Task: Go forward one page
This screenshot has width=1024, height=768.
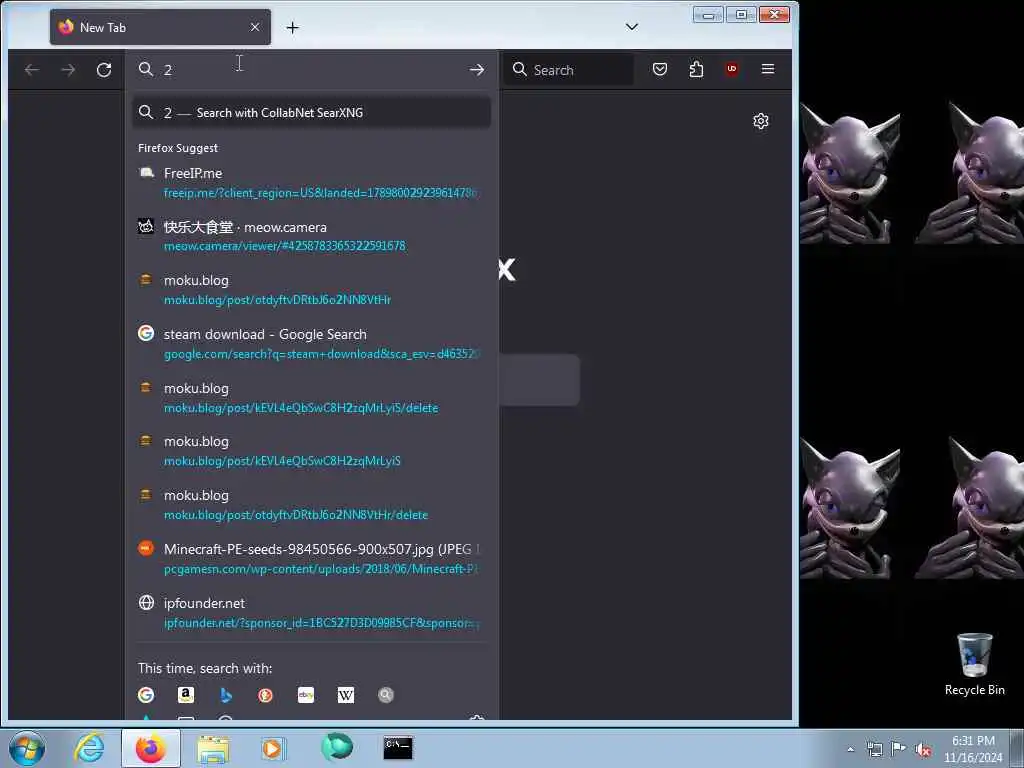Action: pyautogui.click(x=68, y=70)
